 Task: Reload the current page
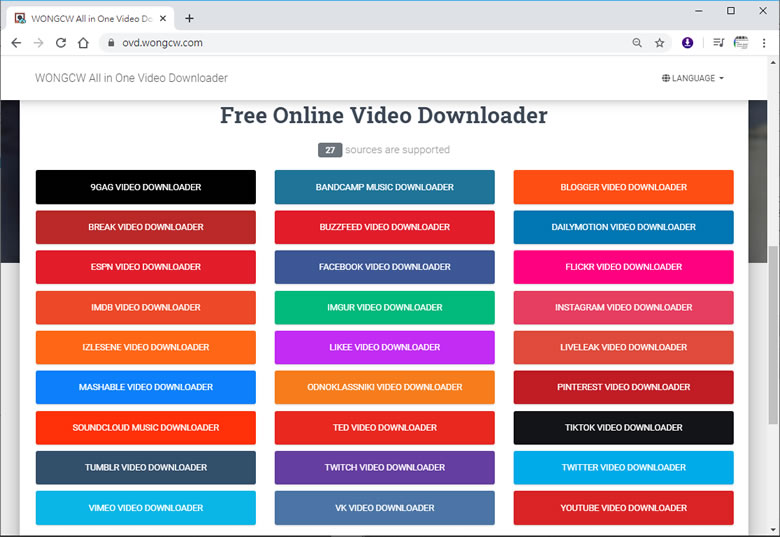61,43
